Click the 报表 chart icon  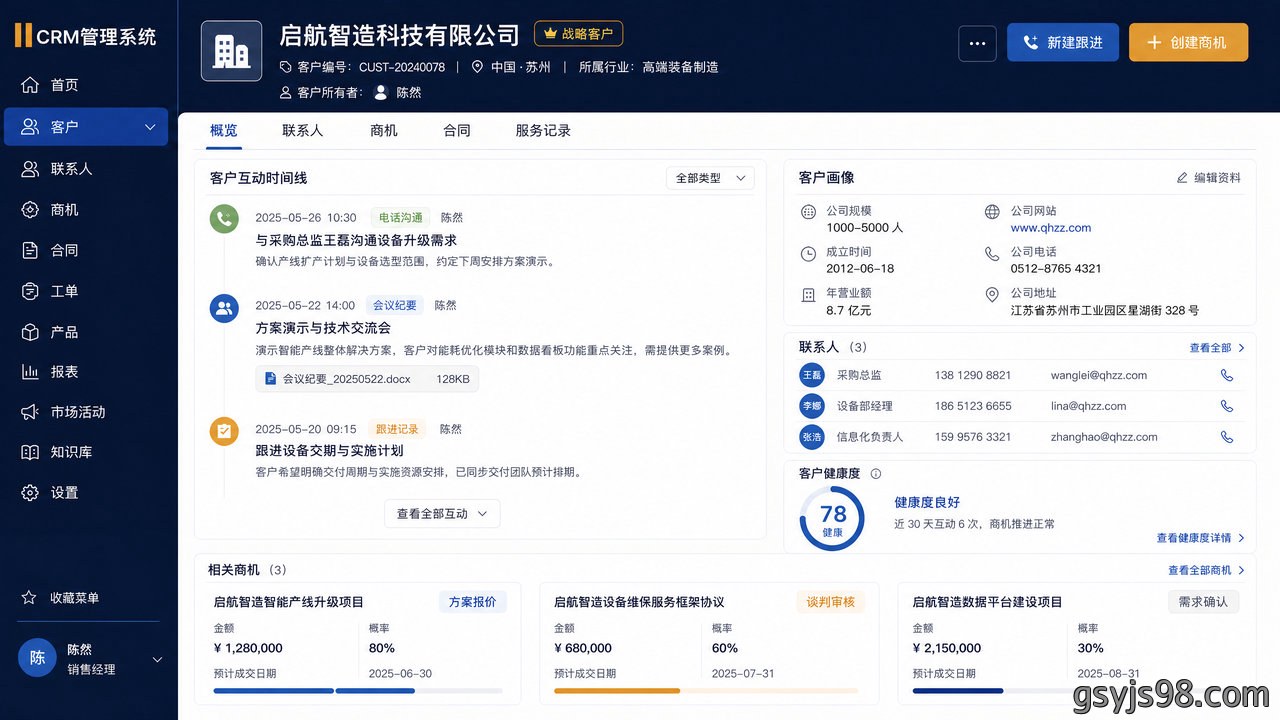click(x=31, y=371)
